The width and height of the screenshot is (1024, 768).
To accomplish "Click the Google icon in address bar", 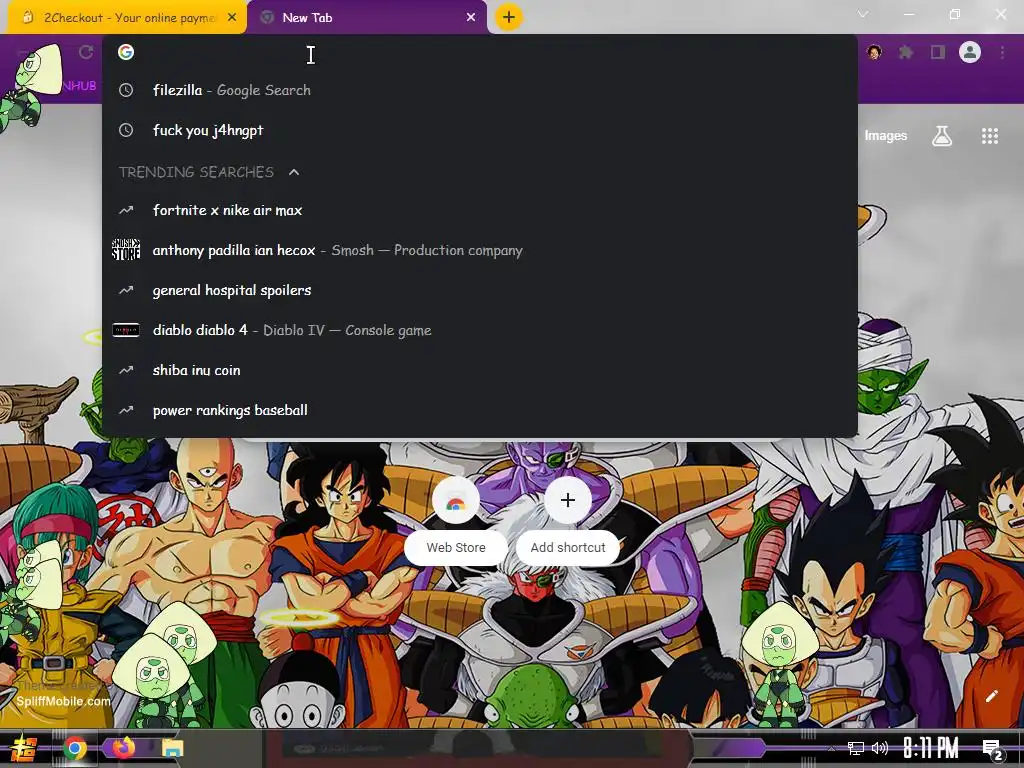I will click(126, 52).
